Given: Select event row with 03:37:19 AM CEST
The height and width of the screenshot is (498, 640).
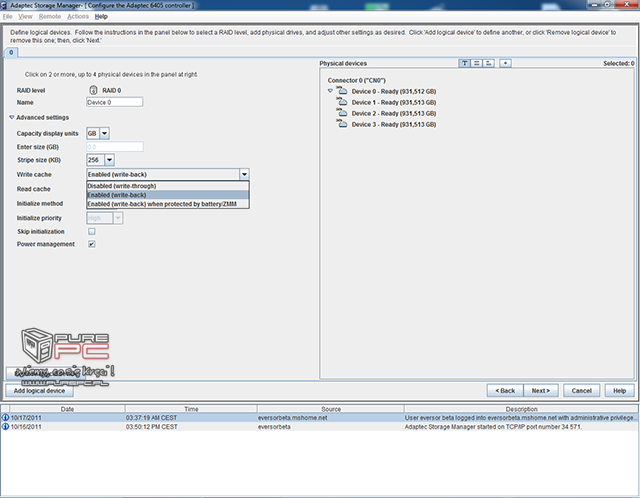Looking at the screenshot, I should pyautogui.click(x=319, y=418).
